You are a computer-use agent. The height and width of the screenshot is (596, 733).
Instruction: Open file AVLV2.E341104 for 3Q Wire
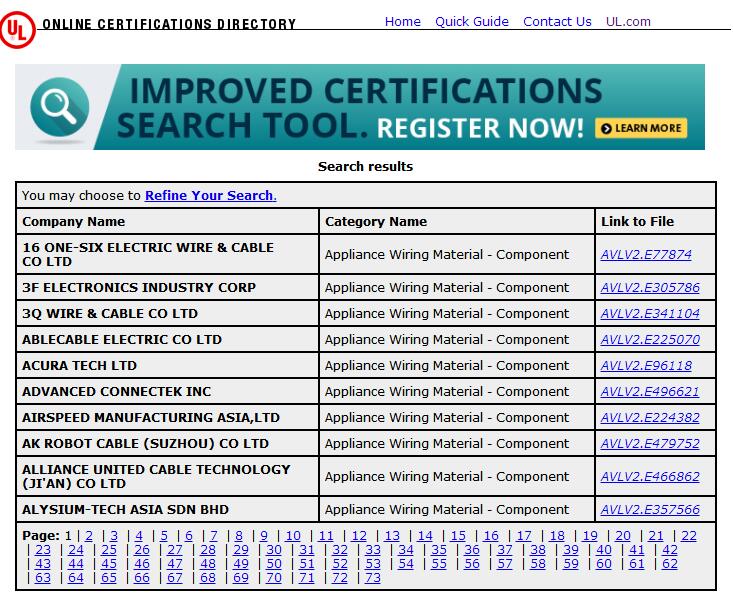click(x=650, y=314)
